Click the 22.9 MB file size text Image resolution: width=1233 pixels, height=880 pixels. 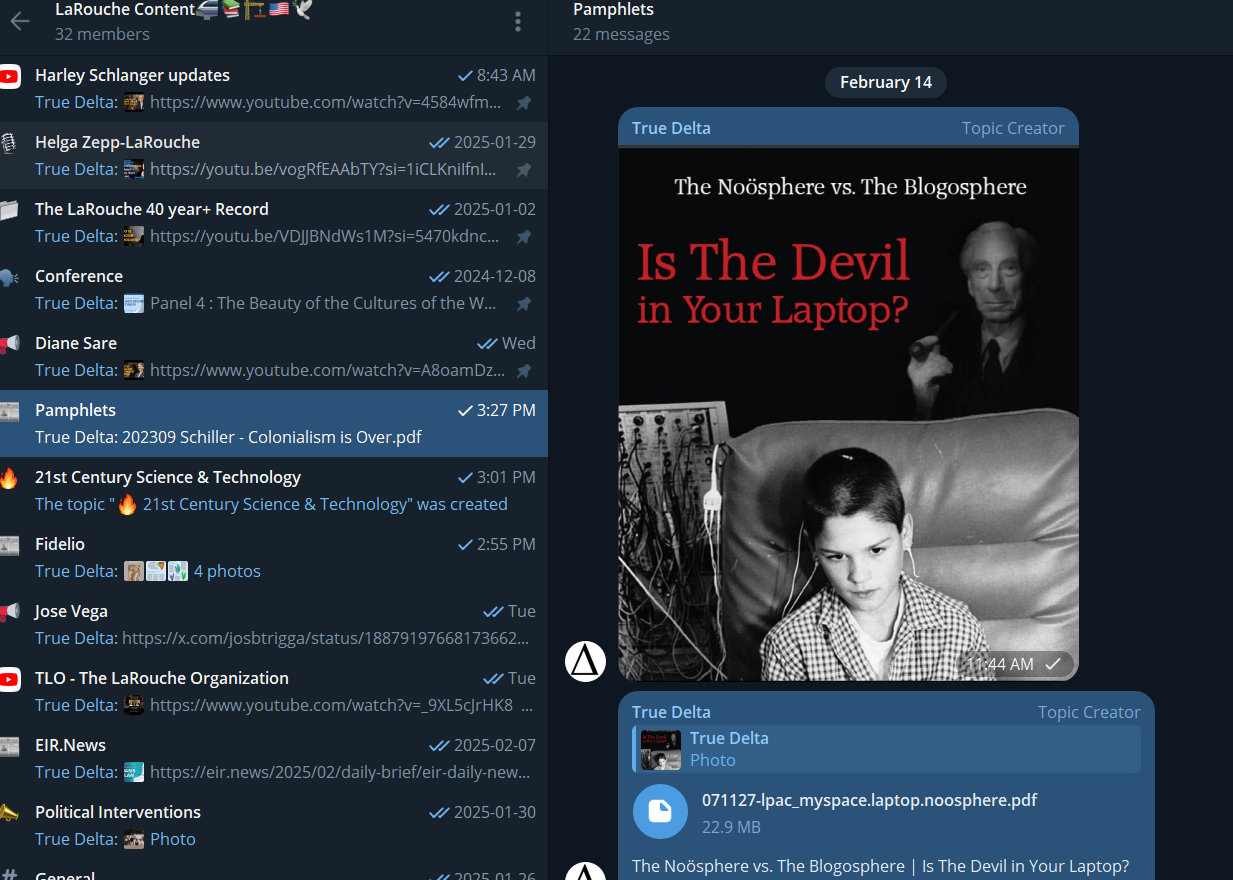click(731, 827)
